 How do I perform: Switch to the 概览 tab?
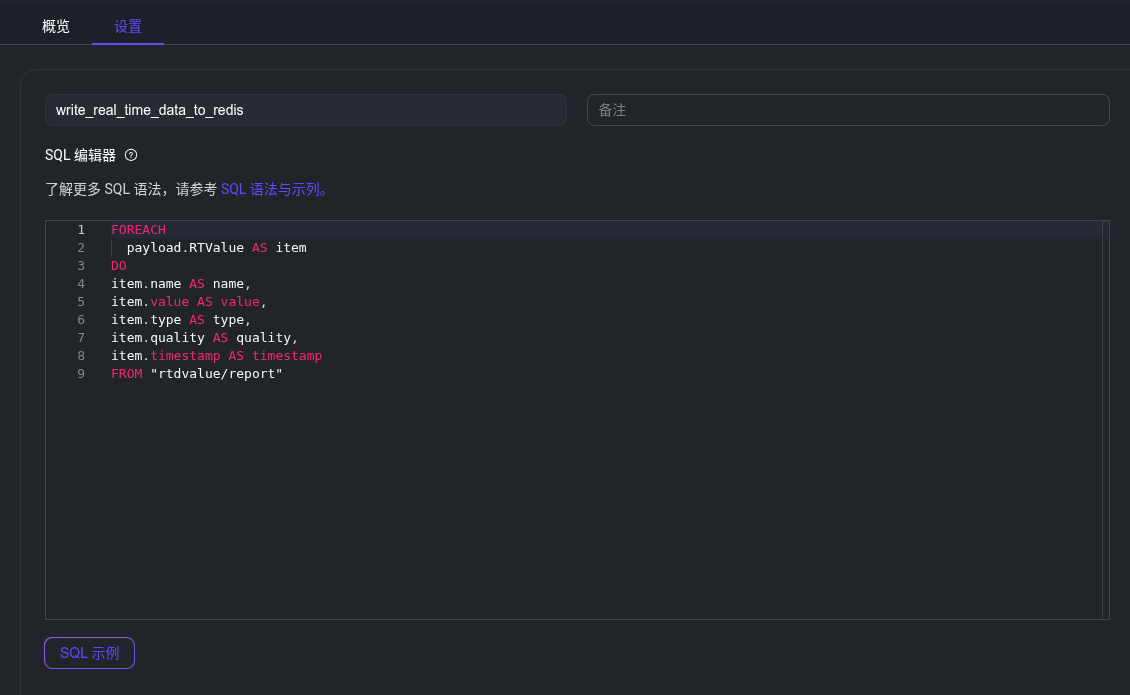coord(55,27)
